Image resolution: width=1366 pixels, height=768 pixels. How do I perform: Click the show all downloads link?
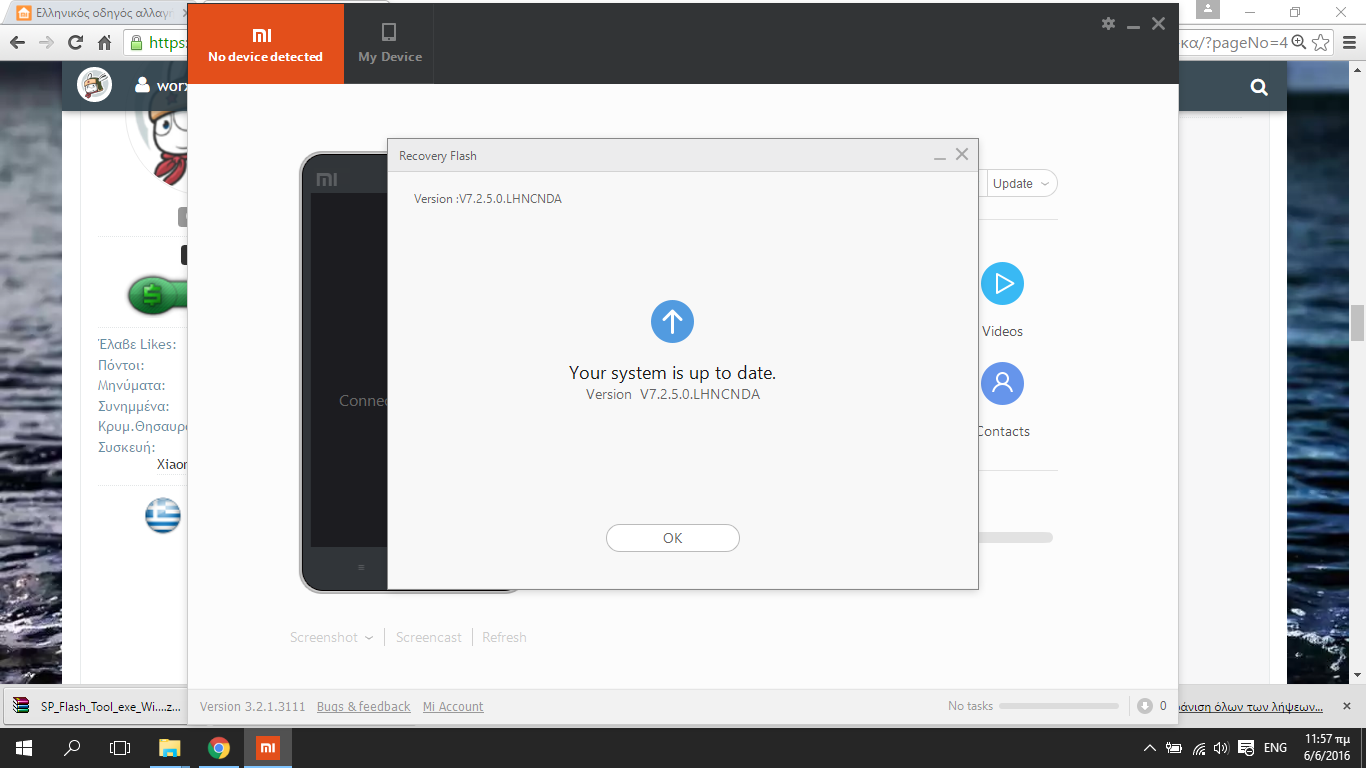point(1251,706)
